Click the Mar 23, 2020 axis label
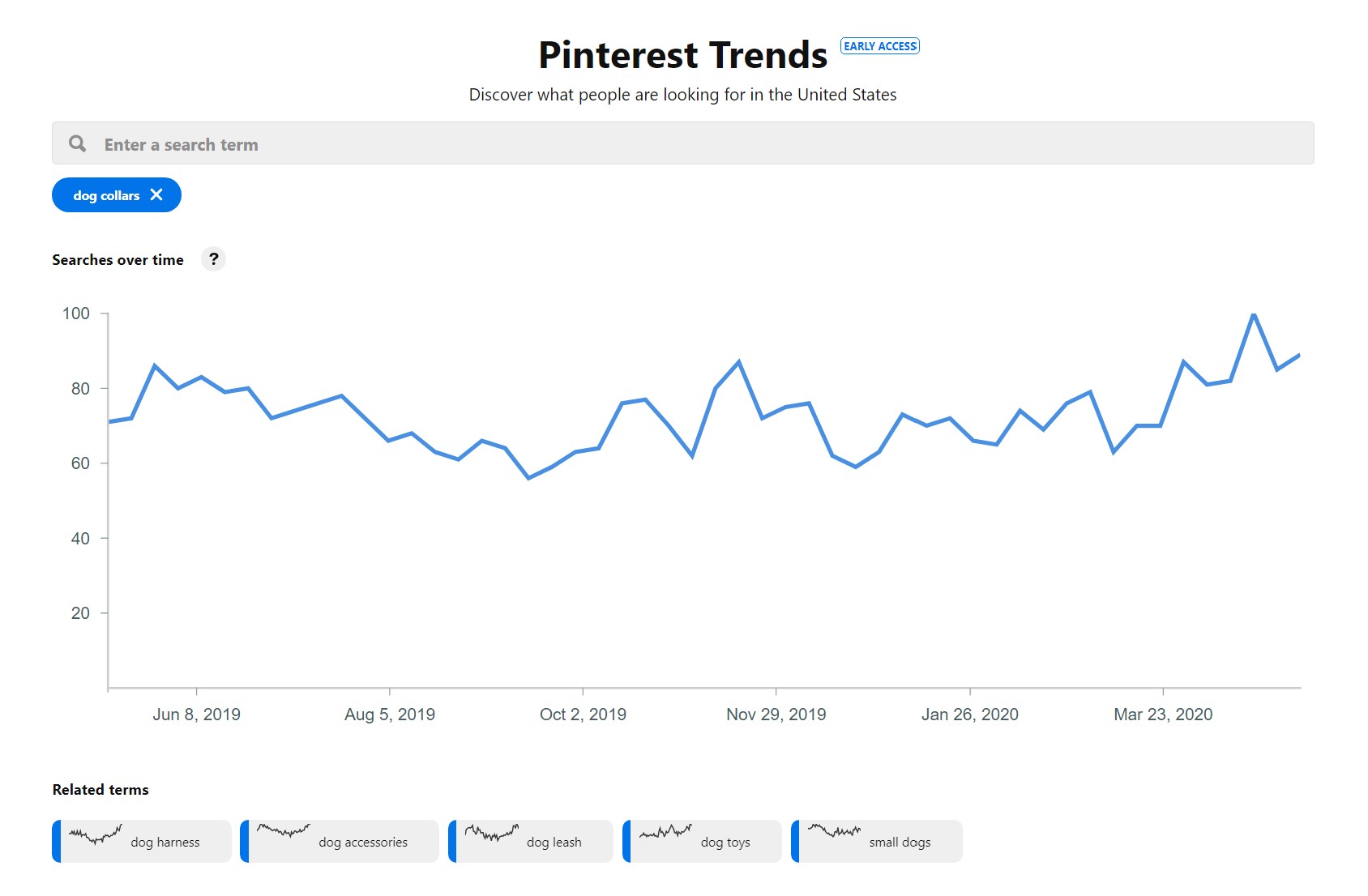The height and width of the screenshot is (896, 1368). click(1163, 715)
